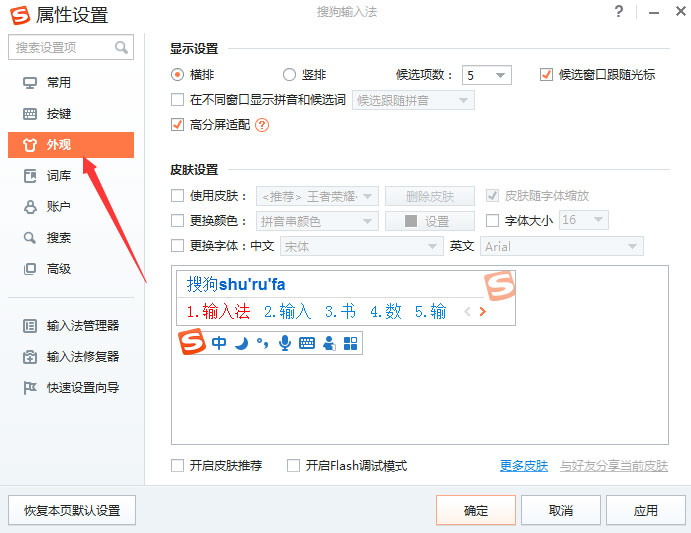Open the 候选项数 count dropdown

(487, 75)
